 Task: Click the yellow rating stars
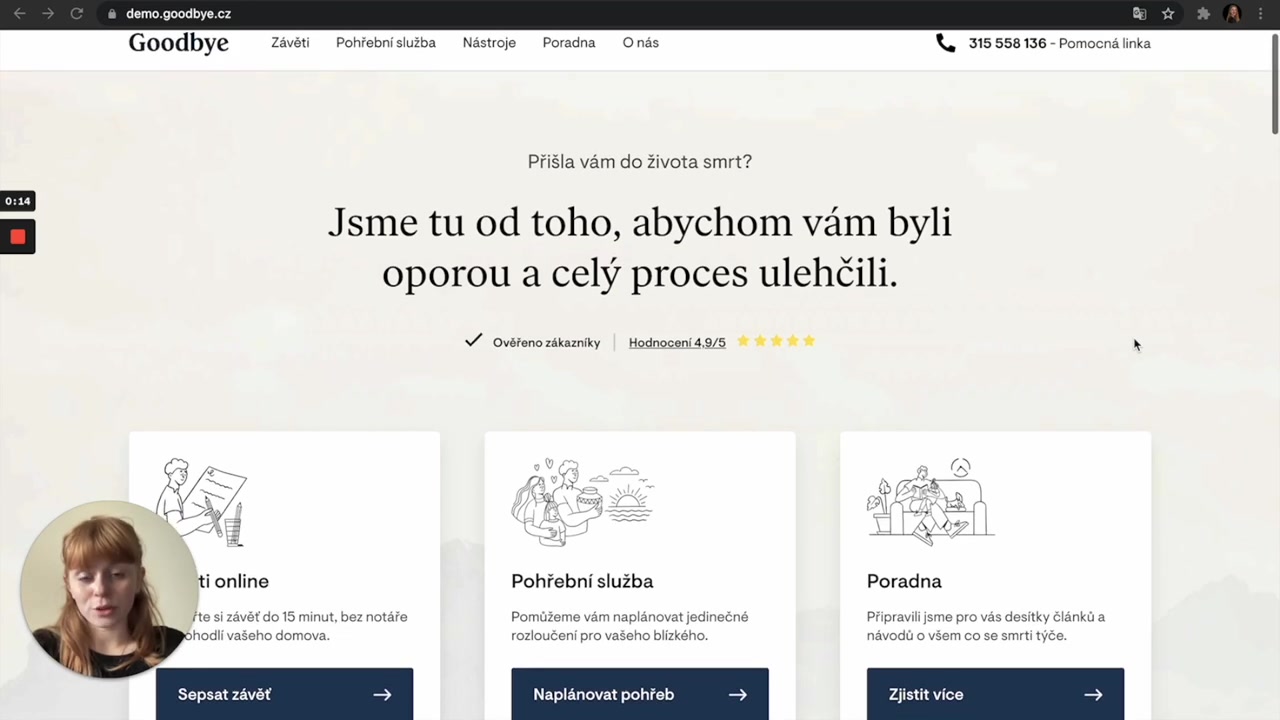776,341
